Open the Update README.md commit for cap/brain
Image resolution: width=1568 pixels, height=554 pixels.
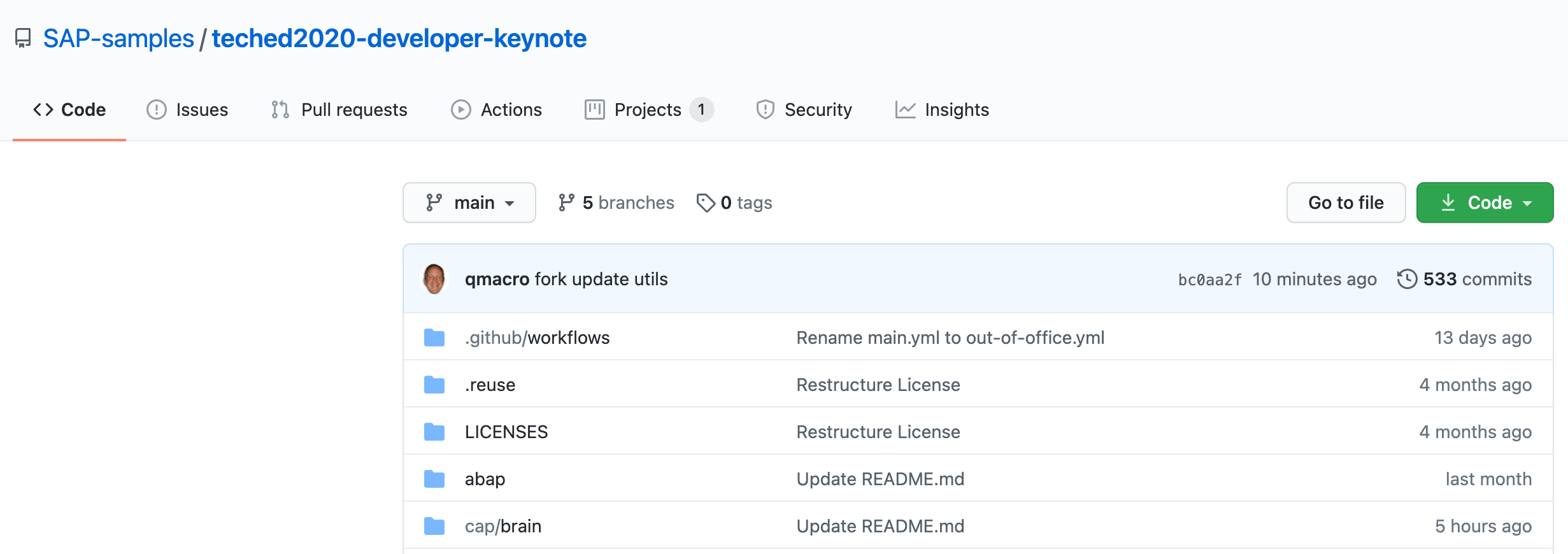[x=880, y=526]
